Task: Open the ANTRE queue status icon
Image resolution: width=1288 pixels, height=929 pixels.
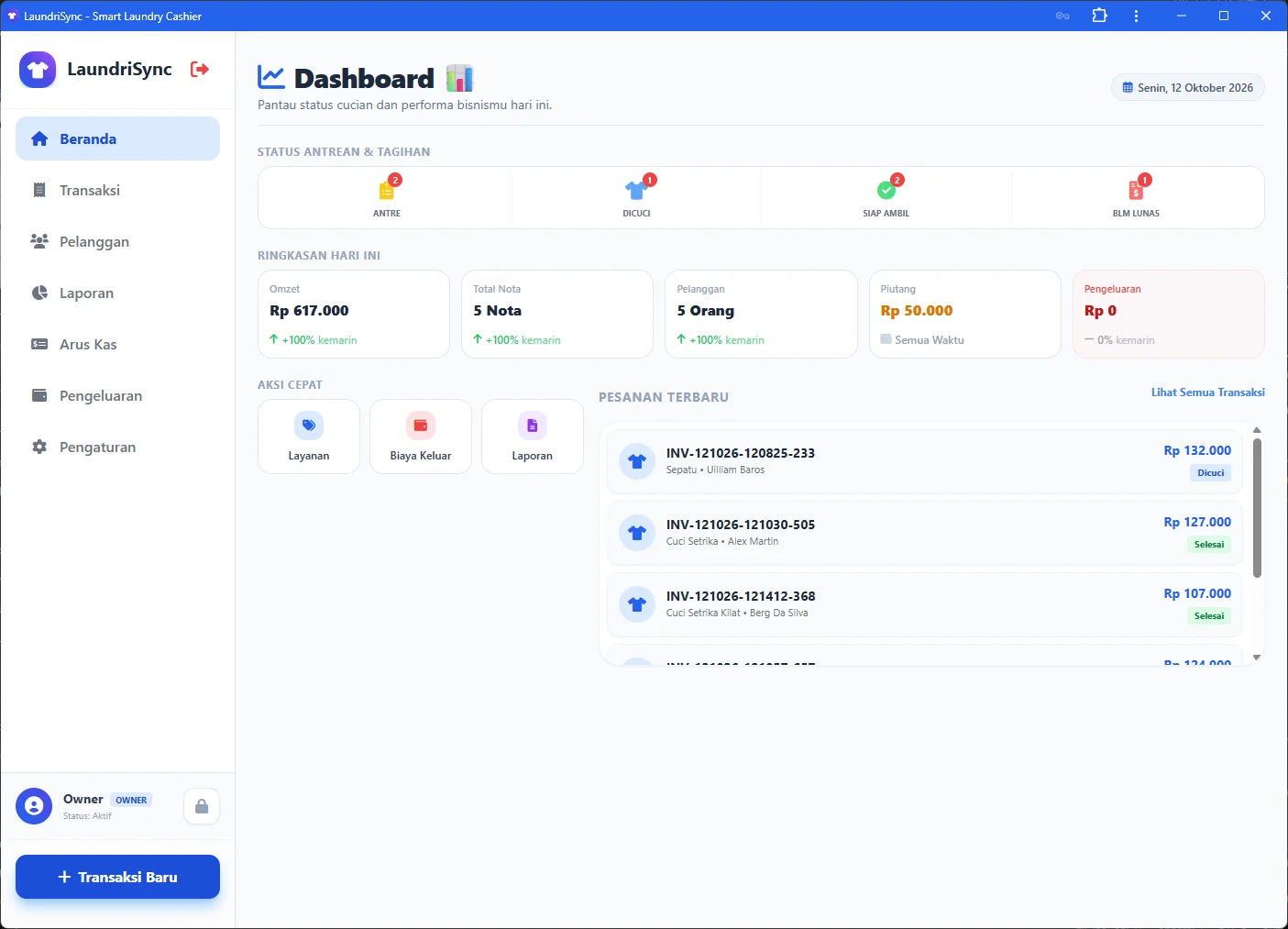Action: 387,190
